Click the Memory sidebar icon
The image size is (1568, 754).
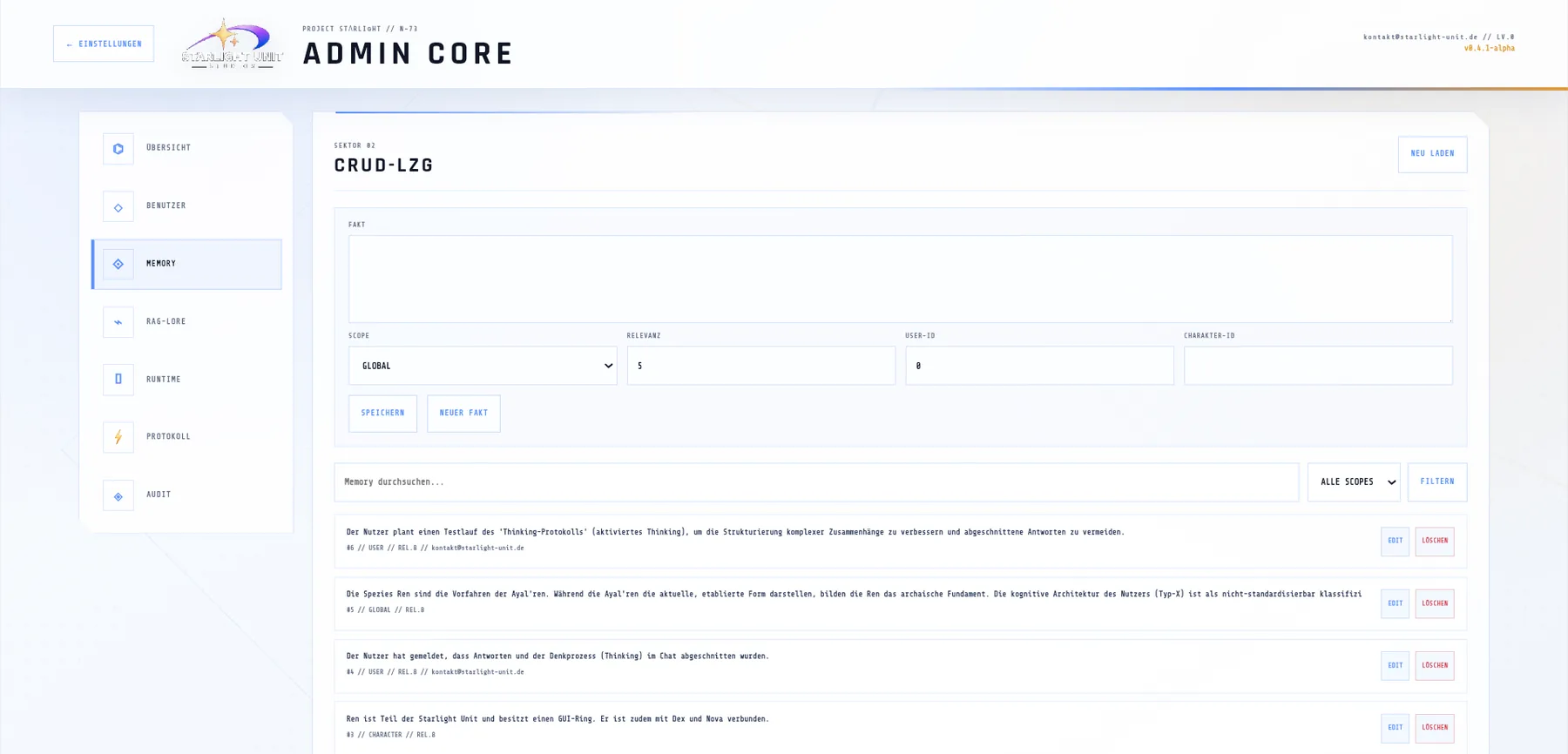[118, 265]
